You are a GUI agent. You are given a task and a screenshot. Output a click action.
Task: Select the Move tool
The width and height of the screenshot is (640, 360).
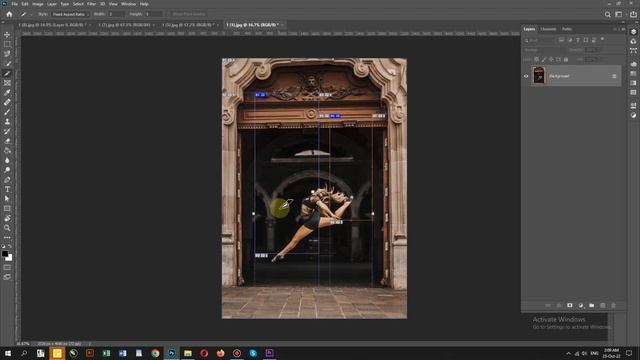click(7, 35)
